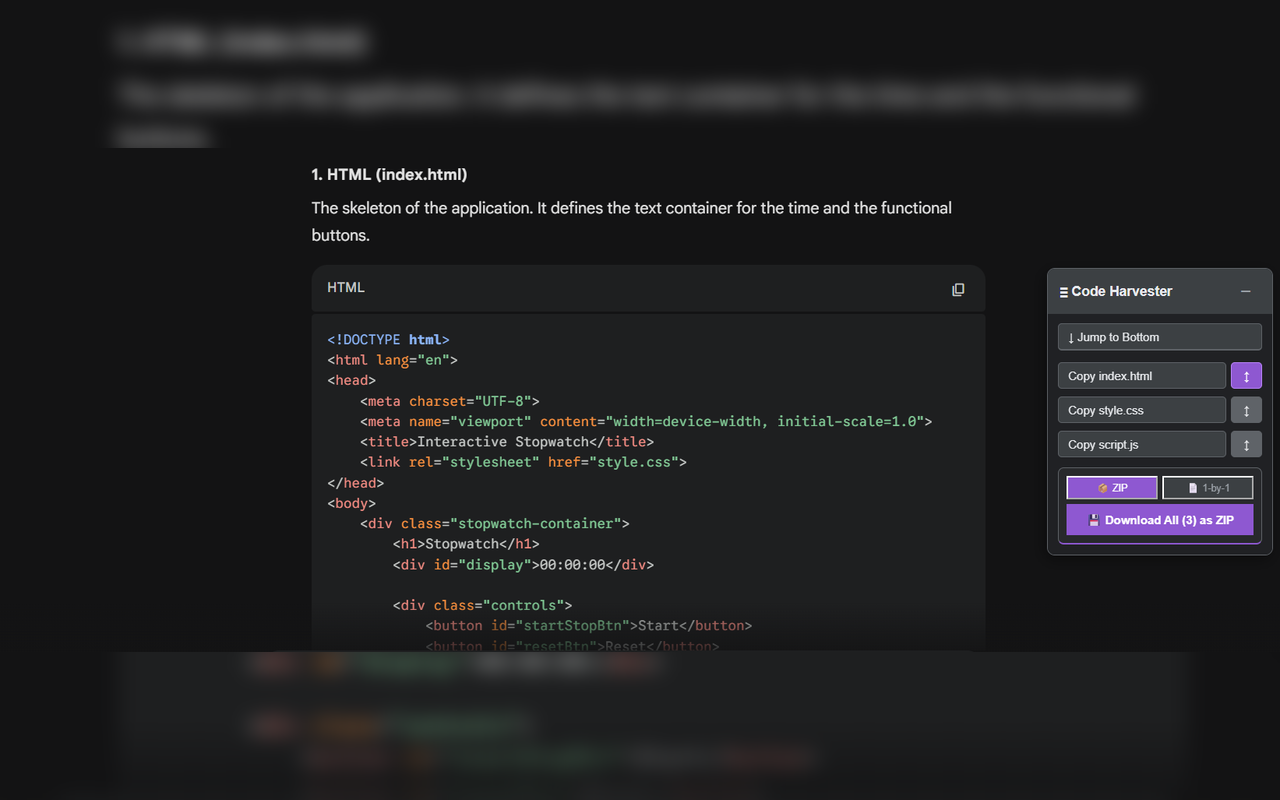The image size is (1280, 800).
Task: Toggle the purple scroll button beside Copy index.html
Action: [1246, 375]
